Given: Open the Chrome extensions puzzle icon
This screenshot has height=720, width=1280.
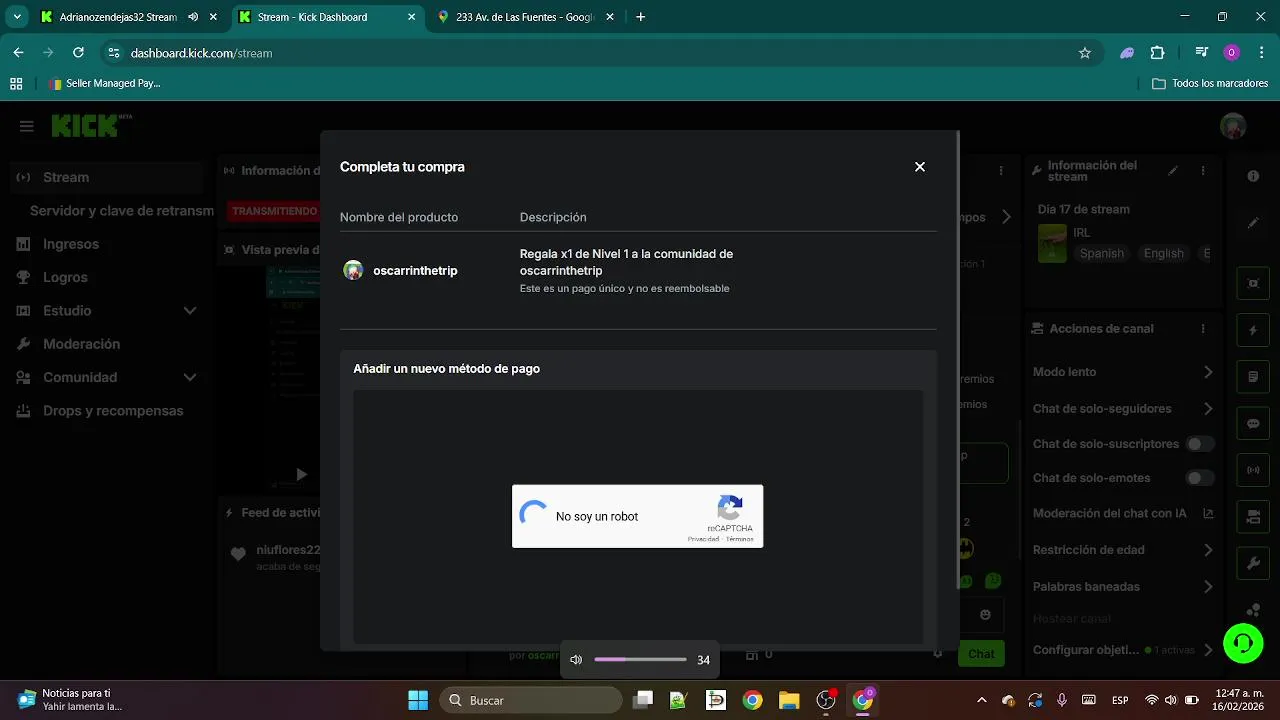Looking at the screenshot, I should pos(1158,53).
